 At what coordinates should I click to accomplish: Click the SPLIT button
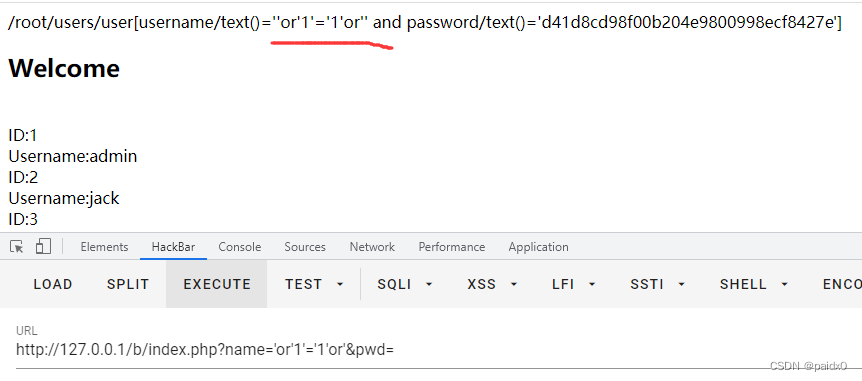(128, 284)
